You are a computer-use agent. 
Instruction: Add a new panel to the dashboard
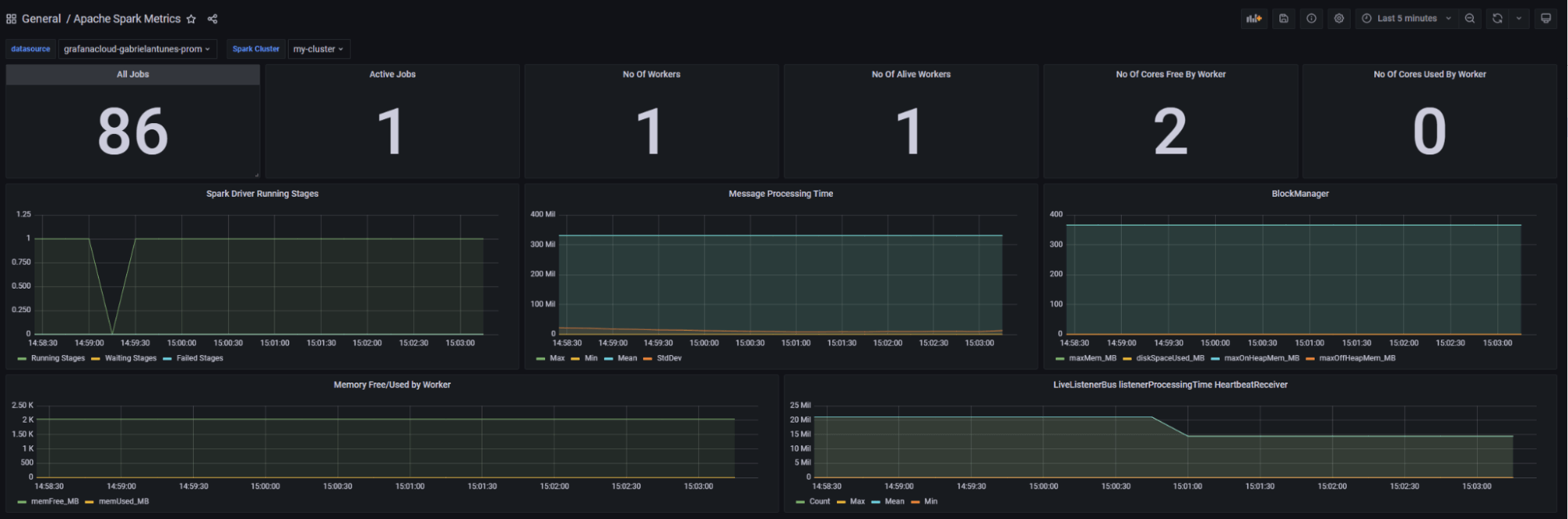tap(1254, 19)
